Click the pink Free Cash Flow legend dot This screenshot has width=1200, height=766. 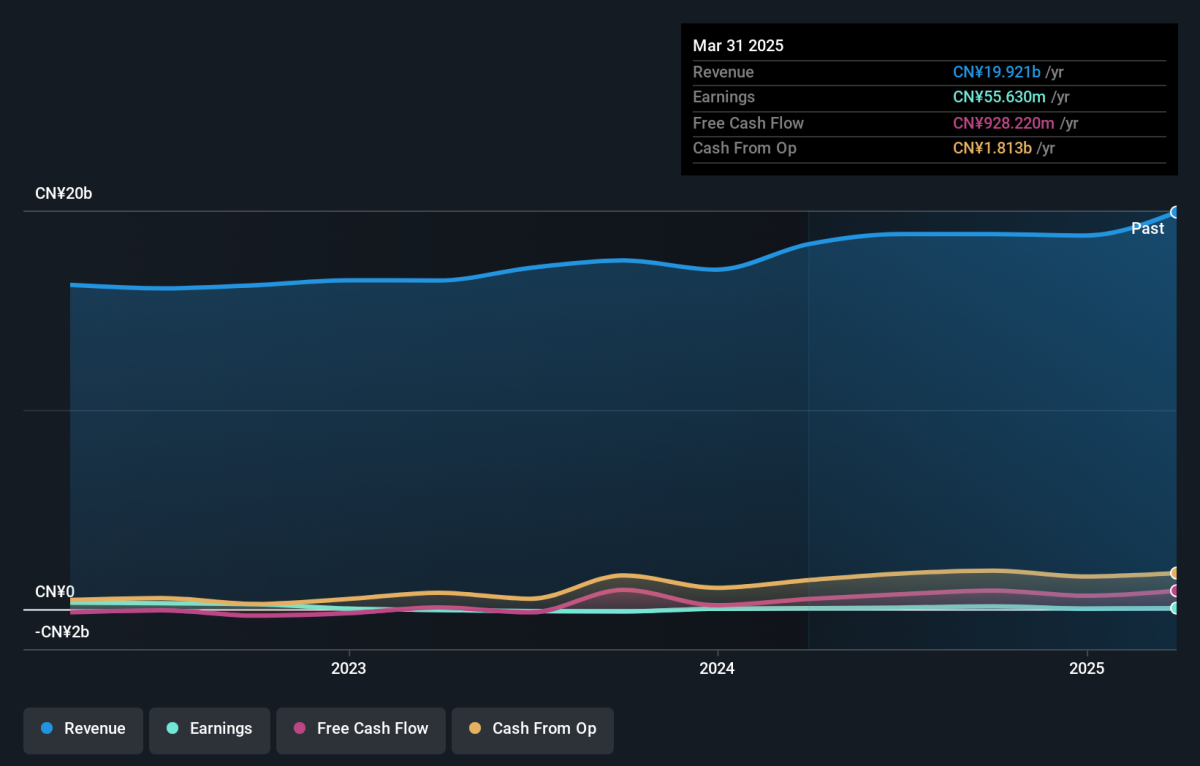[300, 729]
